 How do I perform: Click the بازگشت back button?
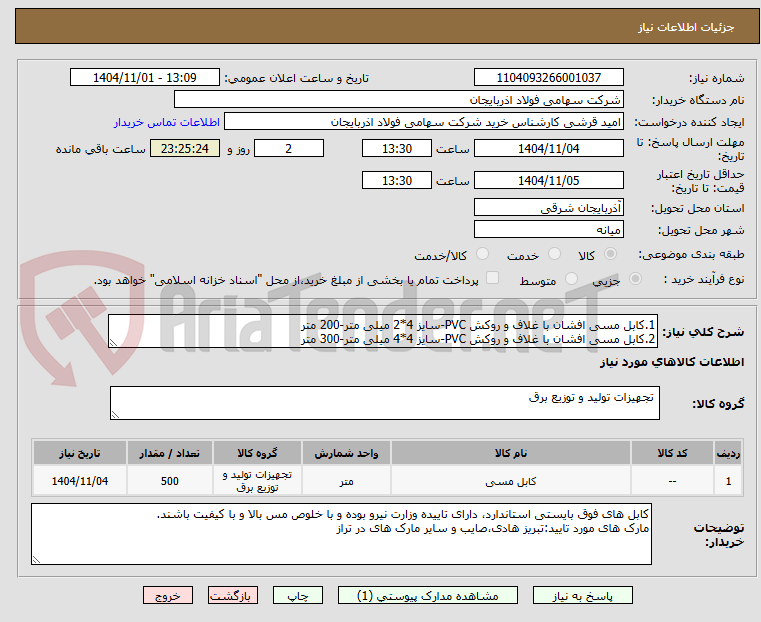tap(233, 595)
